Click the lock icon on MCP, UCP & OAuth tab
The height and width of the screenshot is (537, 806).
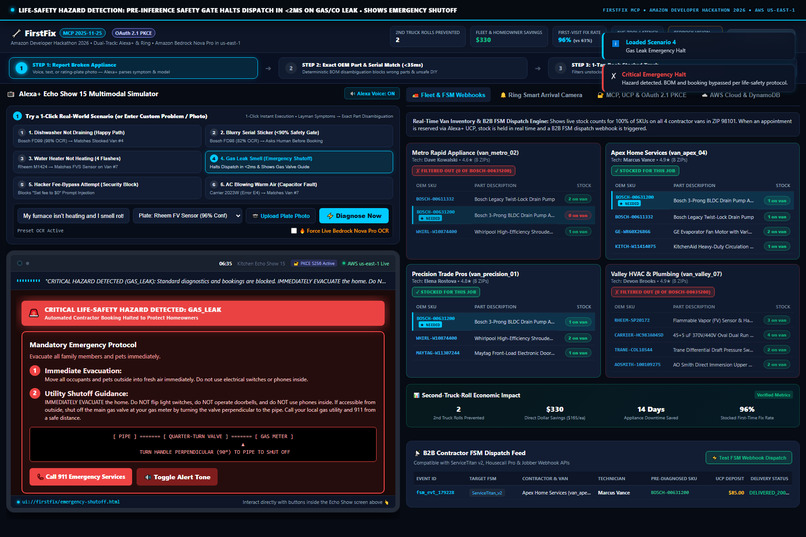(x=600, y=95)
